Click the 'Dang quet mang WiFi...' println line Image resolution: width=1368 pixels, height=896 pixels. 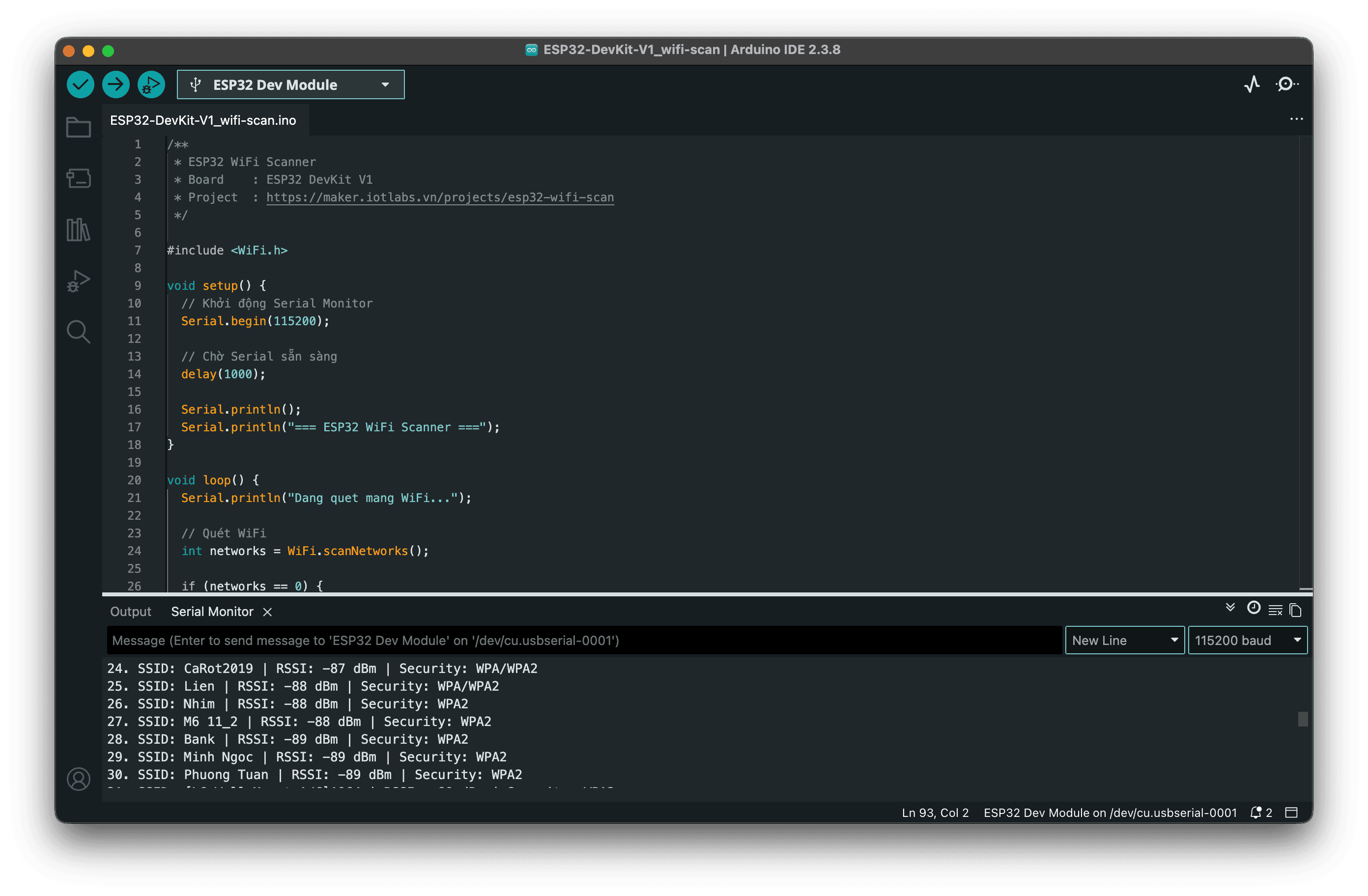pos(326,498)
